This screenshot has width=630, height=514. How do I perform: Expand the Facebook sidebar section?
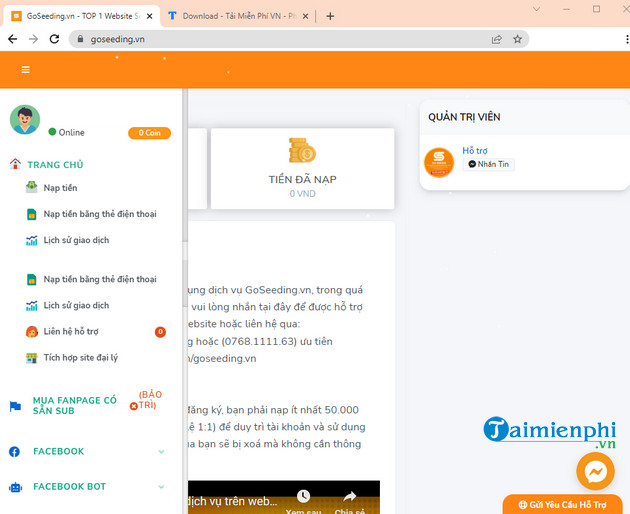pos(161,452)
